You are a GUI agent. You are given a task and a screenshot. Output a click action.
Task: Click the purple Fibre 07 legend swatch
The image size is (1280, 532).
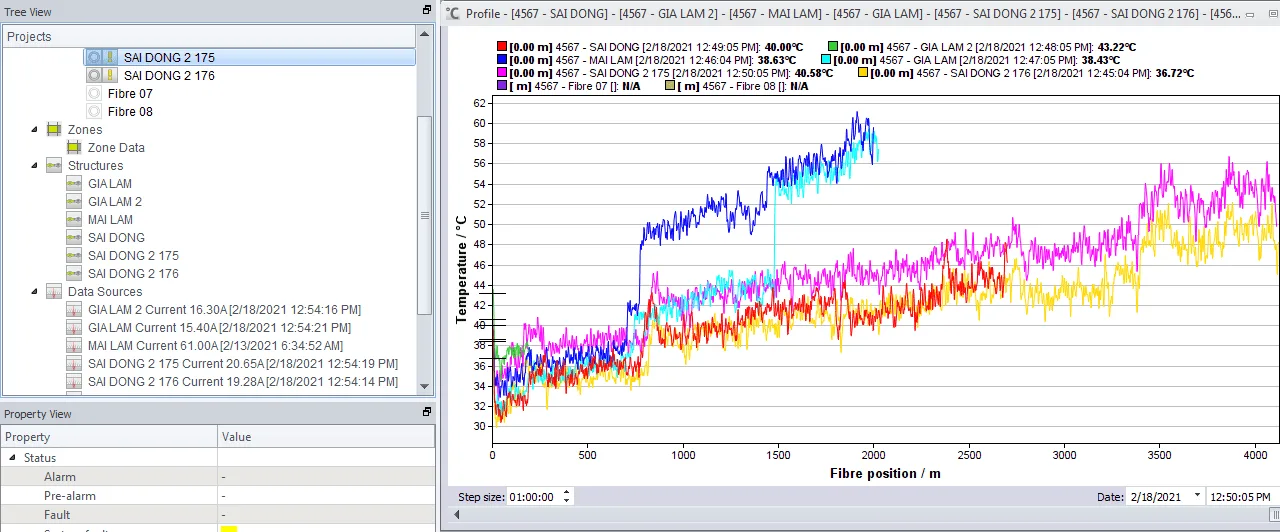coord(501,86)
